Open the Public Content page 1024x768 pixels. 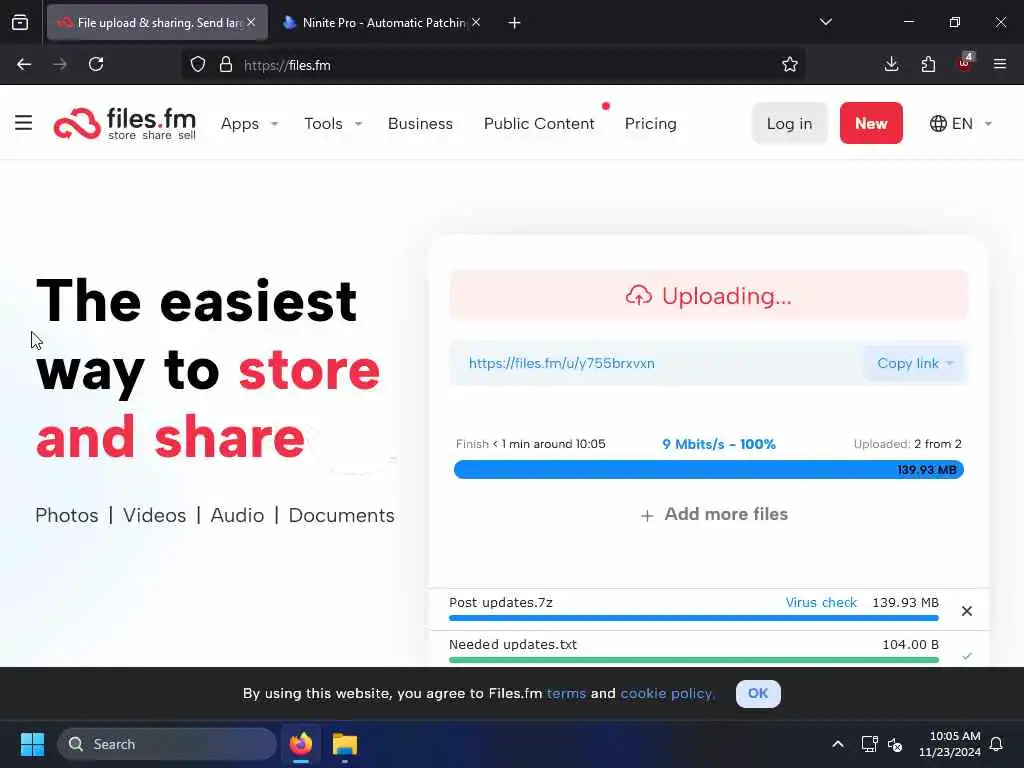(539, 123)
